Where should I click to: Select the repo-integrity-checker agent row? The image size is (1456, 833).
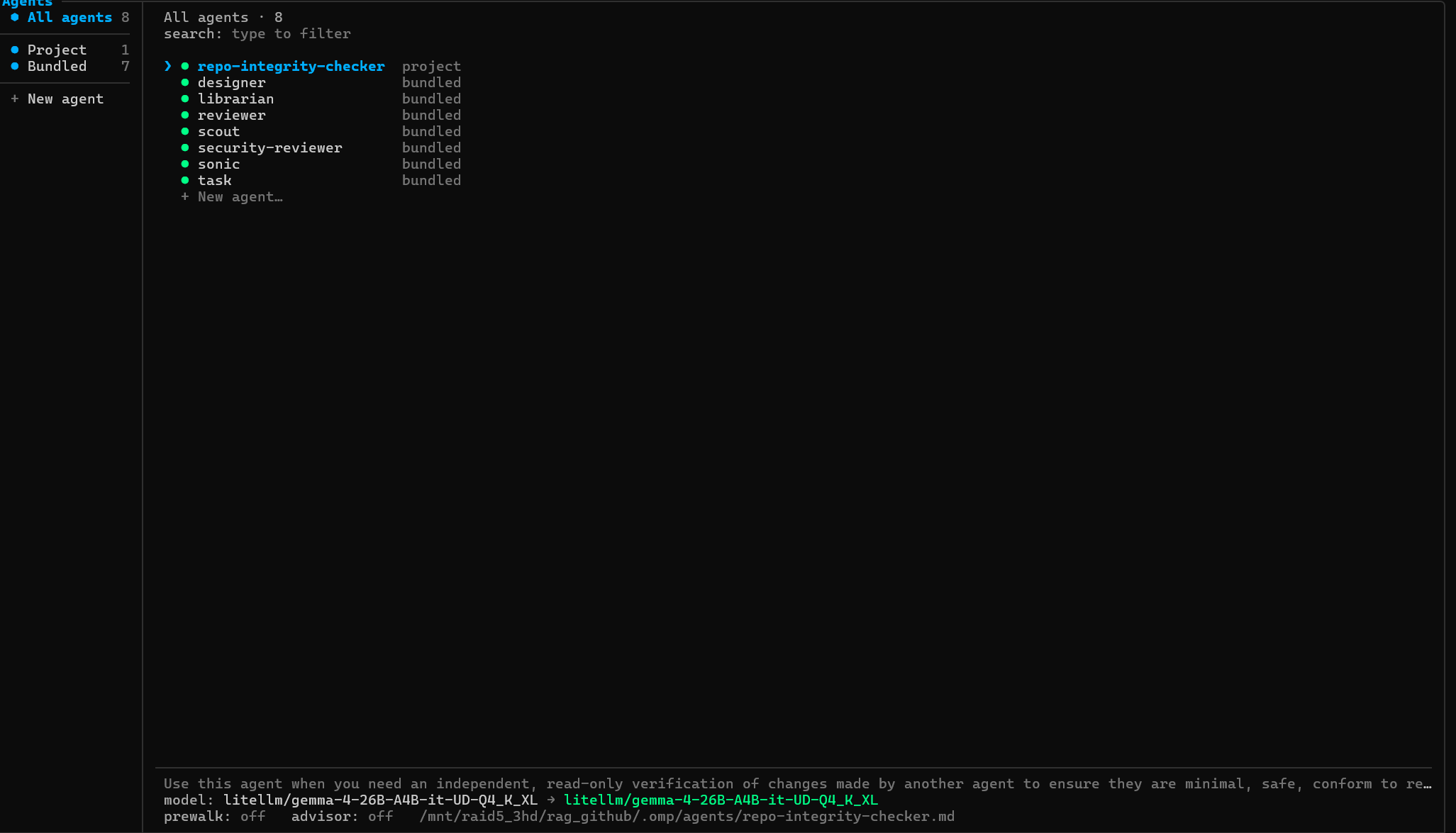click(313, 66)
